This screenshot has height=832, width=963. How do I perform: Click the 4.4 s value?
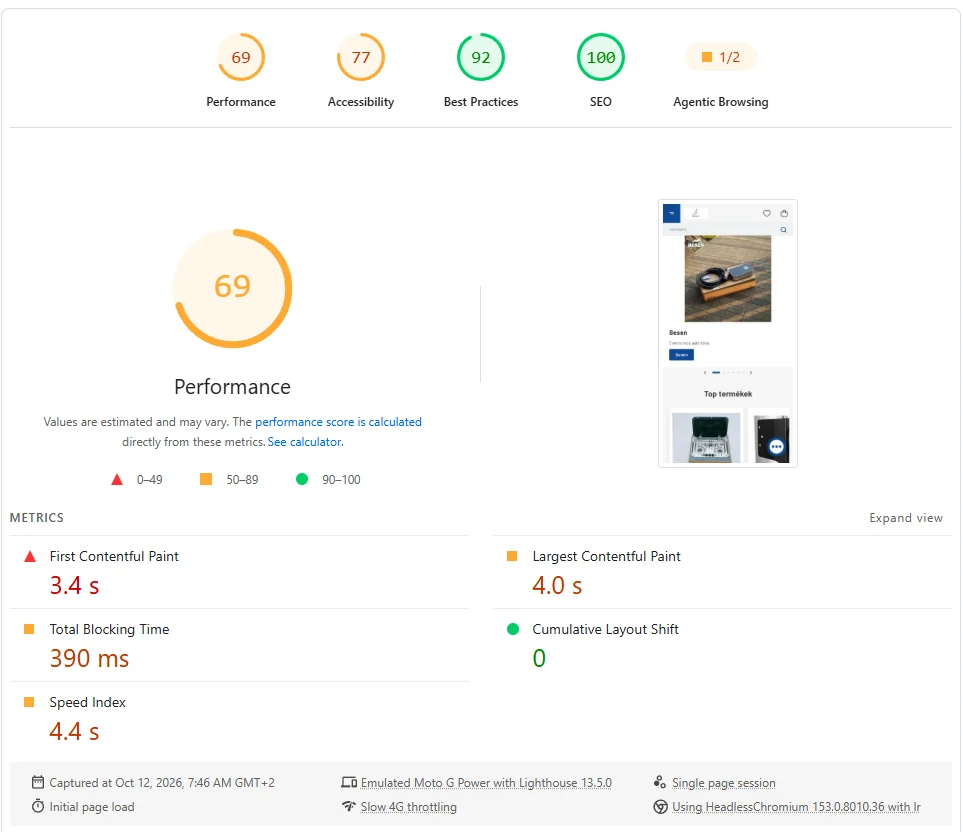pyautogui.click(x=74, y=732)
